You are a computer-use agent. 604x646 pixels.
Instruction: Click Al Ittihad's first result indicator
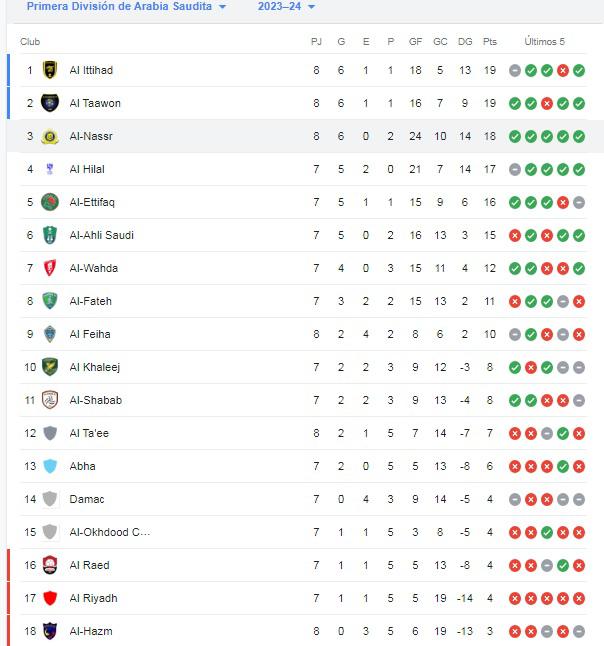tap(514, 70)
